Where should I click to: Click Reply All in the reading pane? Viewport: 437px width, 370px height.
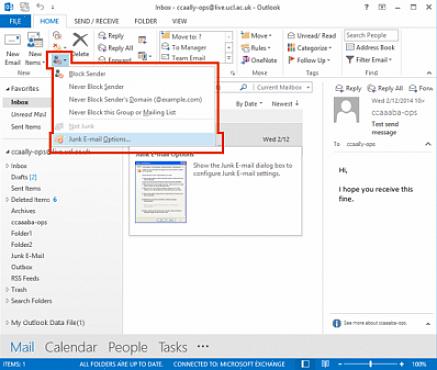(385, 88)
